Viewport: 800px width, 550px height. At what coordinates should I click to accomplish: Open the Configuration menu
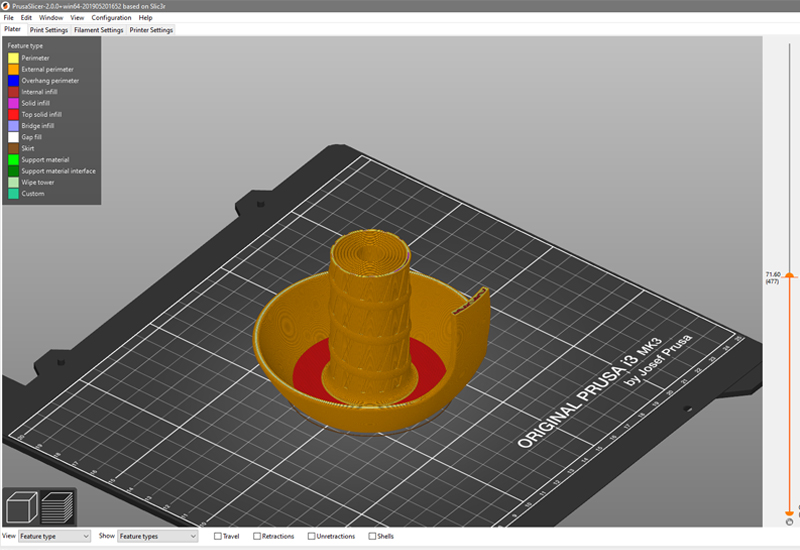[111, 18]
